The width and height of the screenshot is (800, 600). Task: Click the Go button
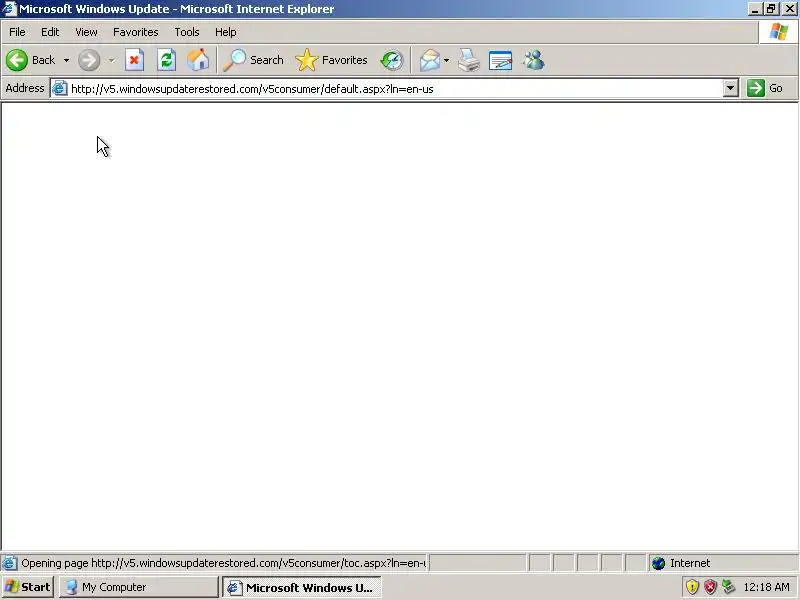[765, 88]
